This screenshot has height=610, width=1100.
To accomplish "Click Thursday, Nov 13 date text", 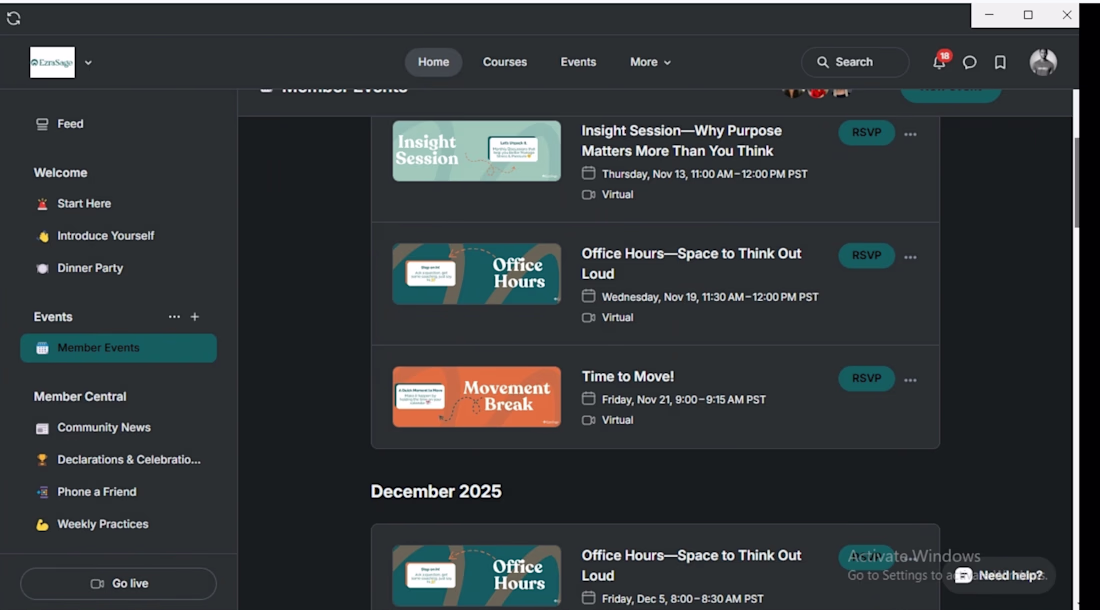I will click(x=704, y=174).
